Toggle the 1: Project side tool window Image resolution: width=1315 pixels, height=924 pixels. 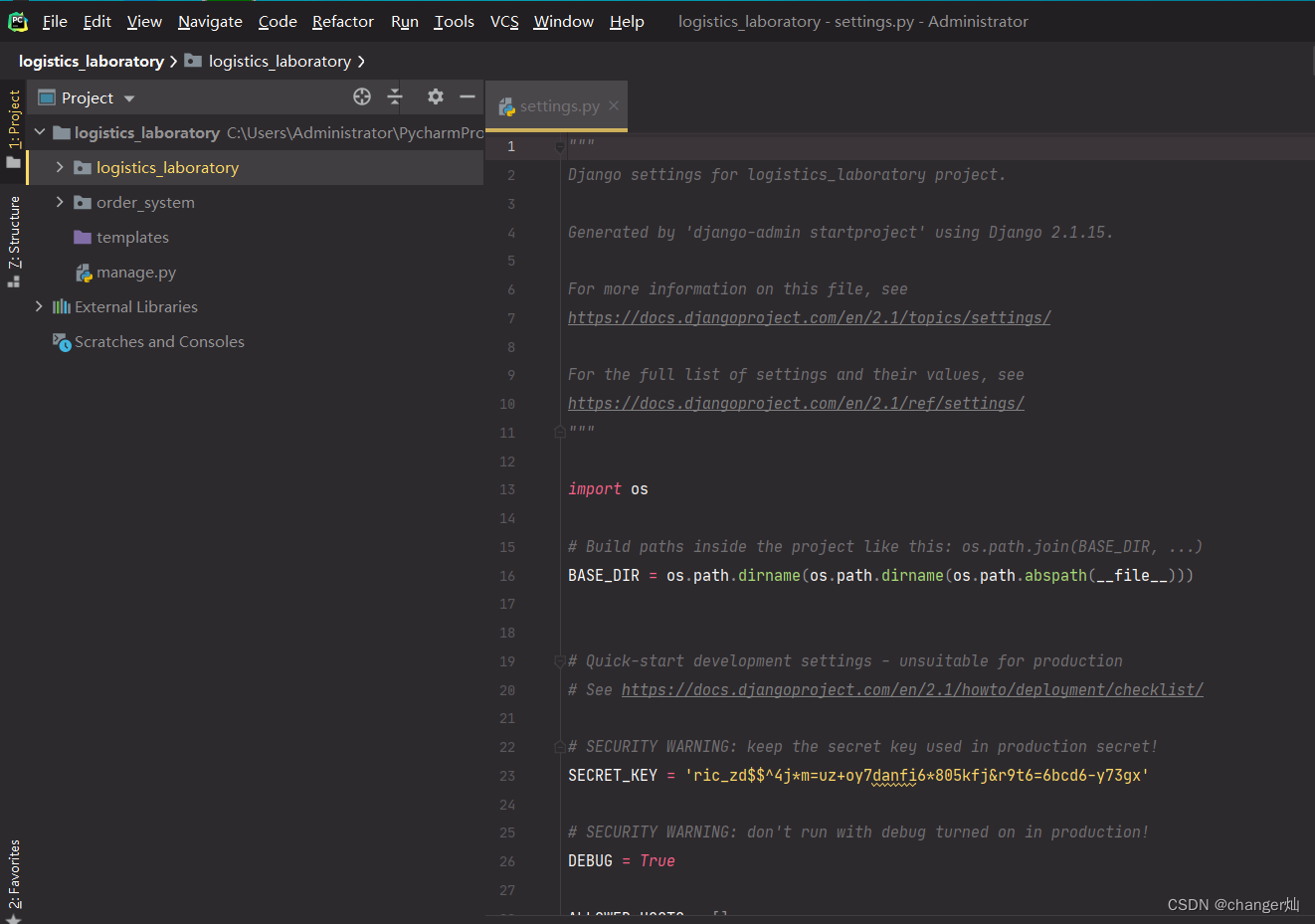click(x=13, y=128)
